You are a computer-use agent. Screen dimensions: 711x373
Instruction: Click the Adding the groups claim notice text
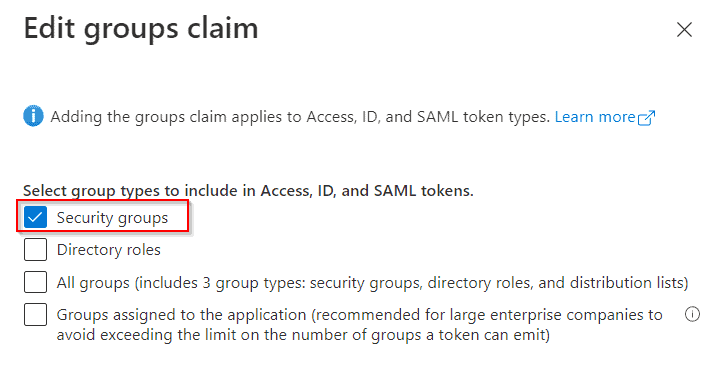click(300, 117)
